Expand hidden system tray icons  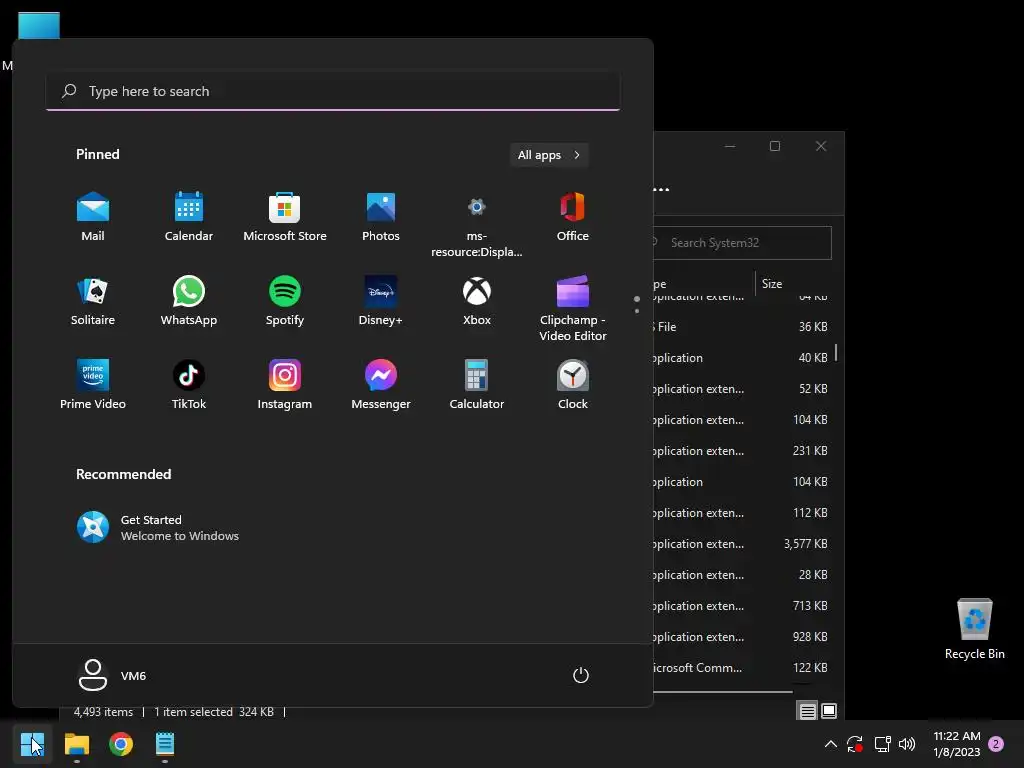pos(831,744)
